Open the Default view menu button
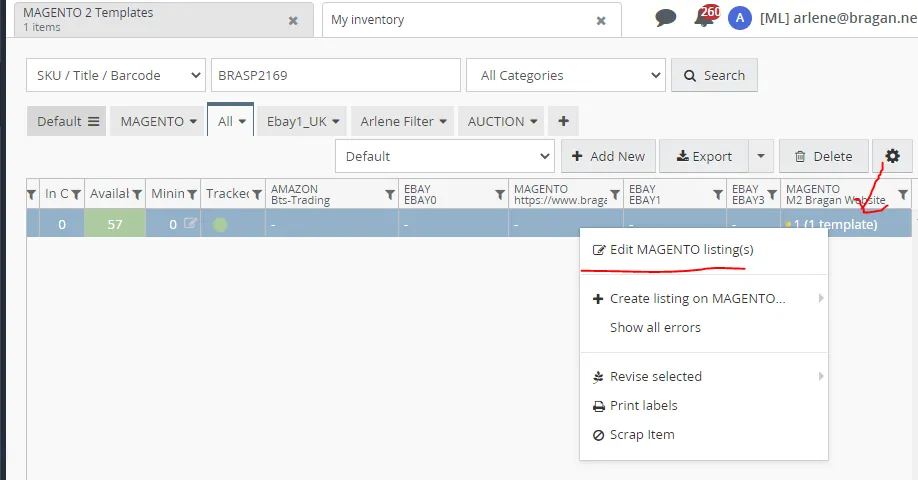The width and height of the screenshot is (918, 480). [x=66, y=121]
